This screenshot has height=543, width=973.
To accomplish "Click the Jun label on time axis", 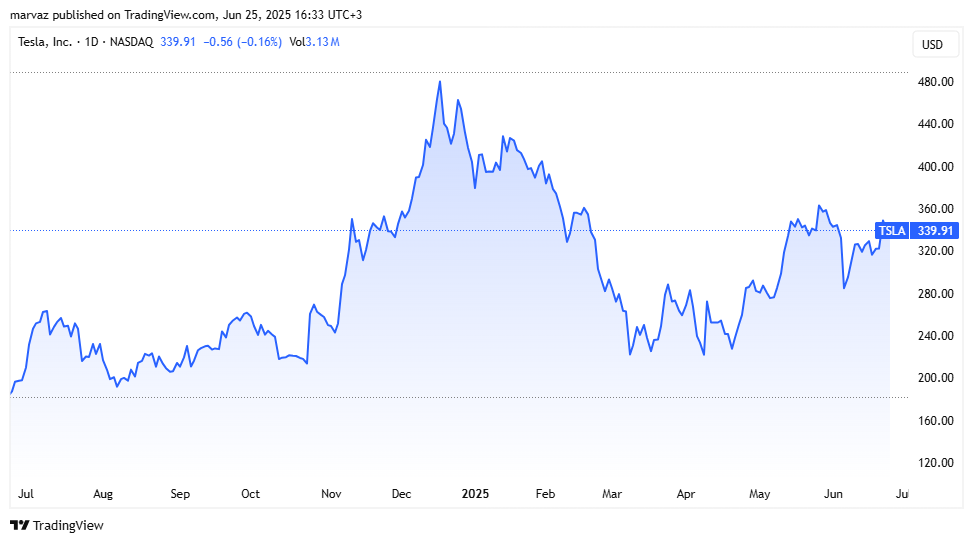I will (x=833, y=494).
